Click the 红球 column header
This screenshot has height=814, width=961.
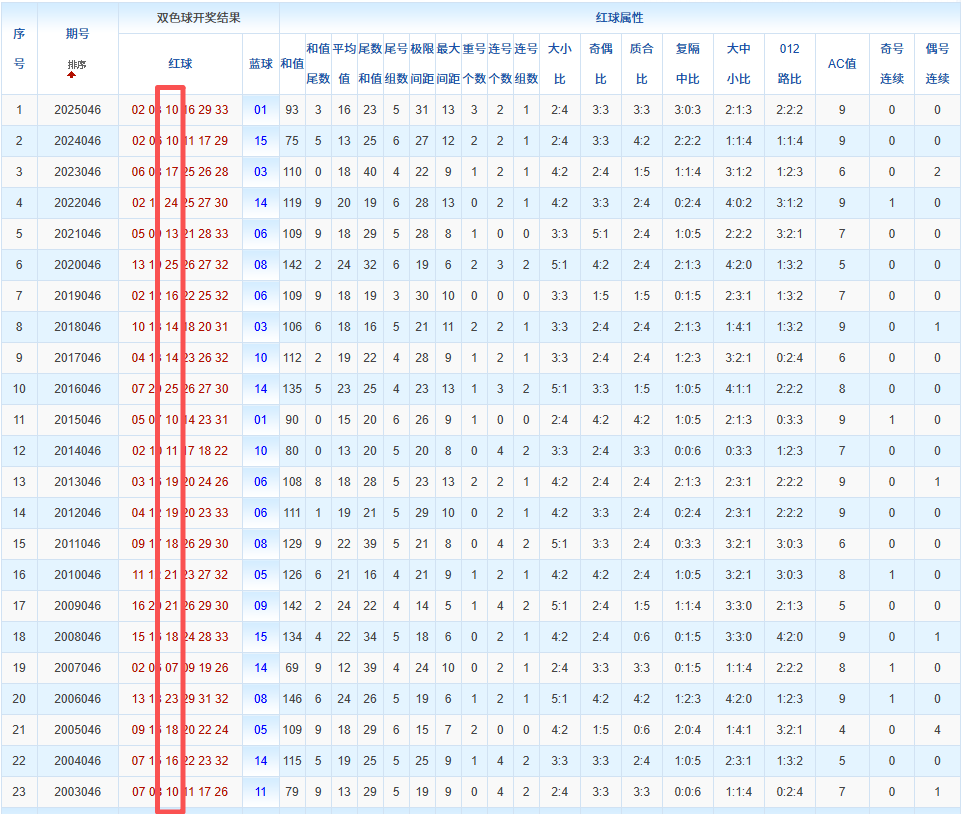[x=180, y=64]
